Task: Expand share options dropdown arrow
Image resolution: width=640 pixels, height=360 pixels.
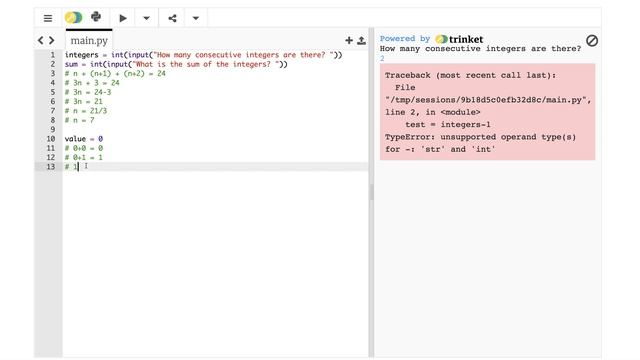Action: pyautogui.click(x=196, y=18)
